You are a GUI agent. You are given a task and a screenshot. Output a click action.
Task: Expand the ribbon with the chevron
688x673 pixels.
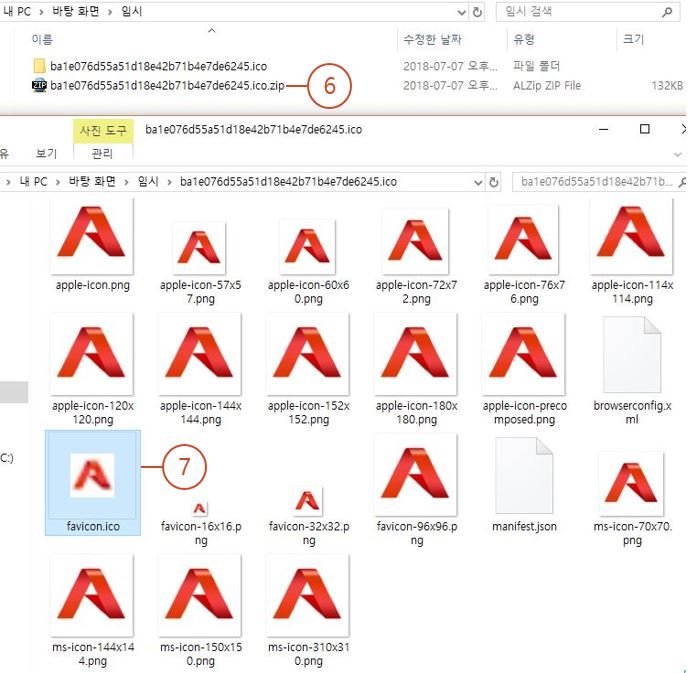pos(678,154)
